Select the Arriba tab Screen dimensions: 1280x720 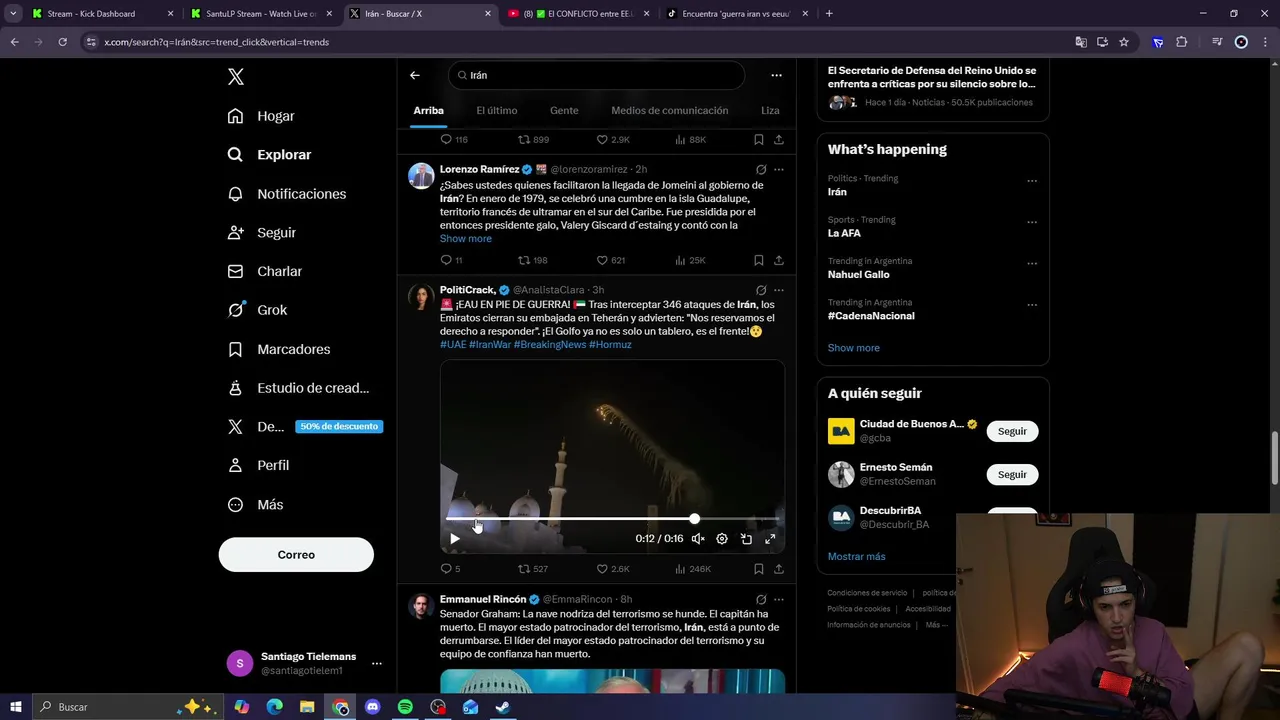tap(428, 111)
